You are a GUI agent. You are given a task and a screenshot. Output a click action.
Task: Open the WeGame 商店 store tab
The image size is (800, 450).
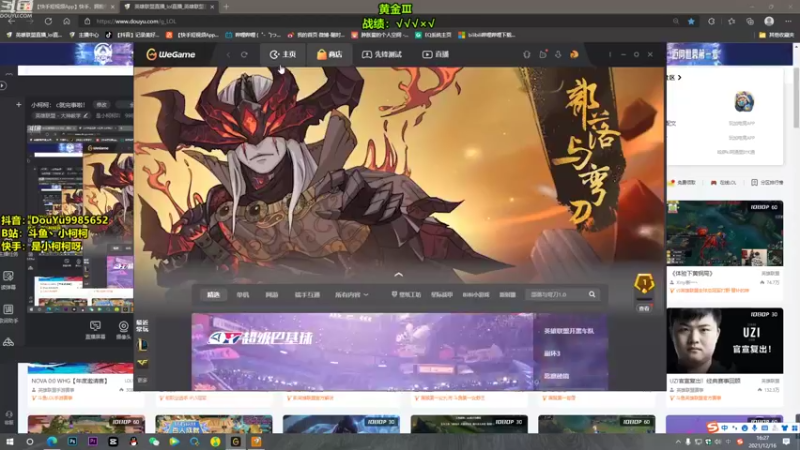pos(330,54)
